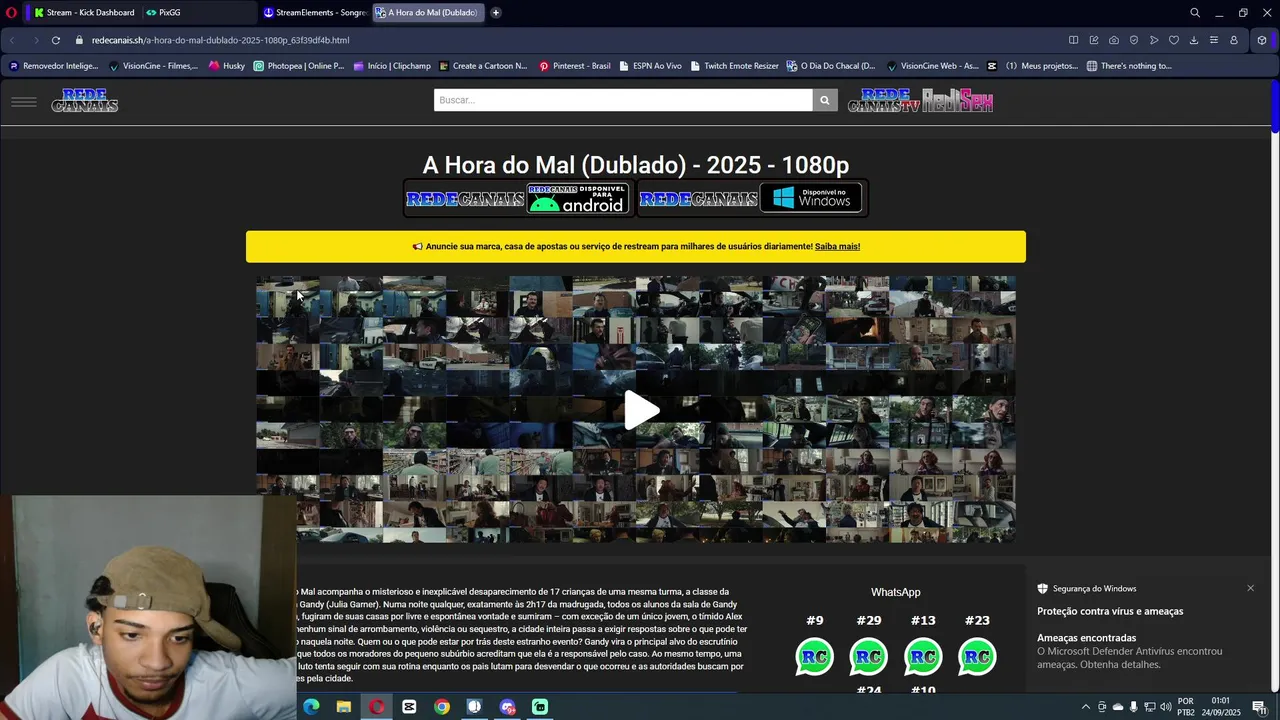Screen dimensions: 1280x720
Task: Launch Google Chrome from taskbar
Action: 442,707
